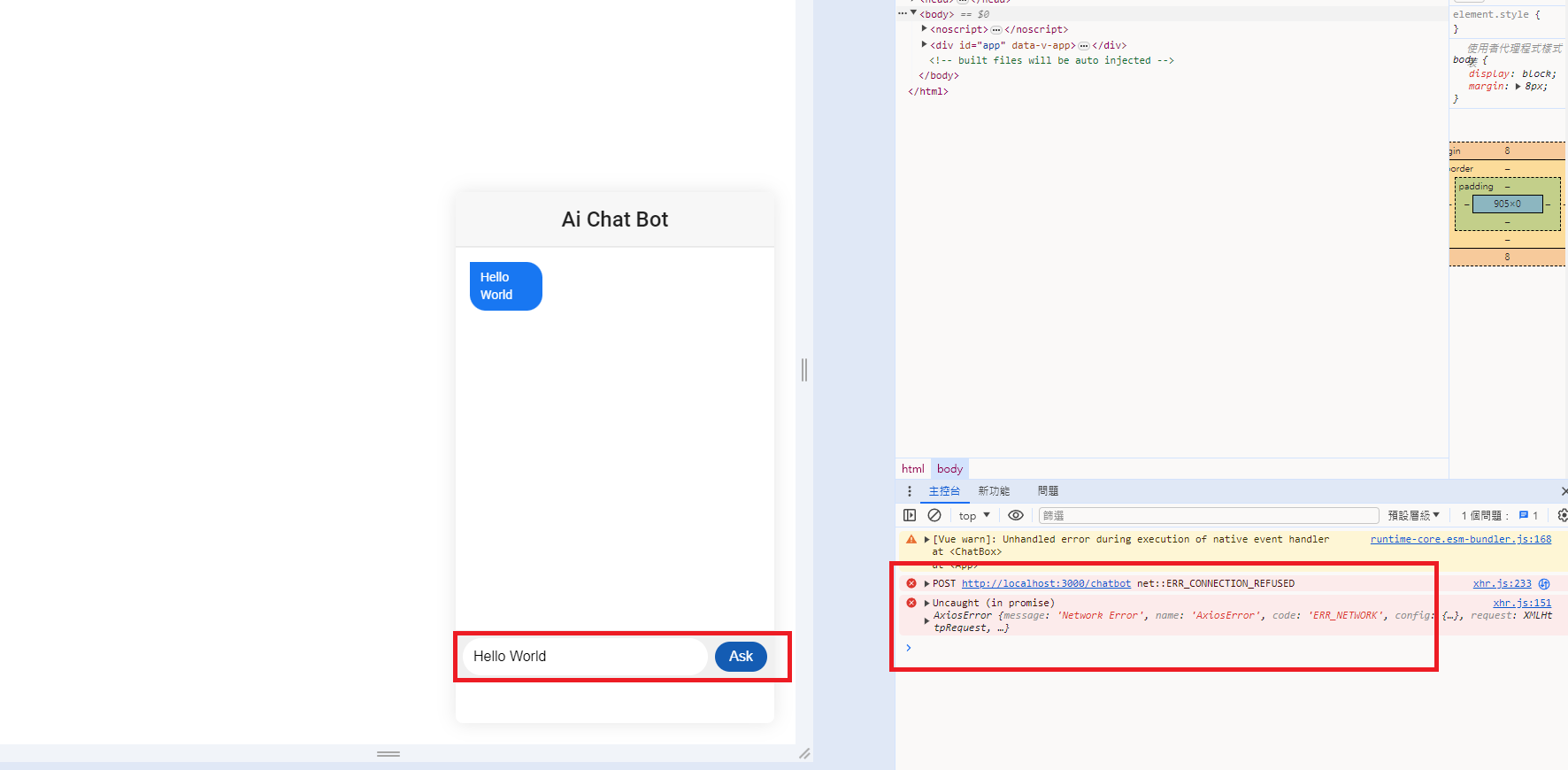
Task: Click the replay XHR icon beside xhr.js:233
Action: pos(1544,584)
